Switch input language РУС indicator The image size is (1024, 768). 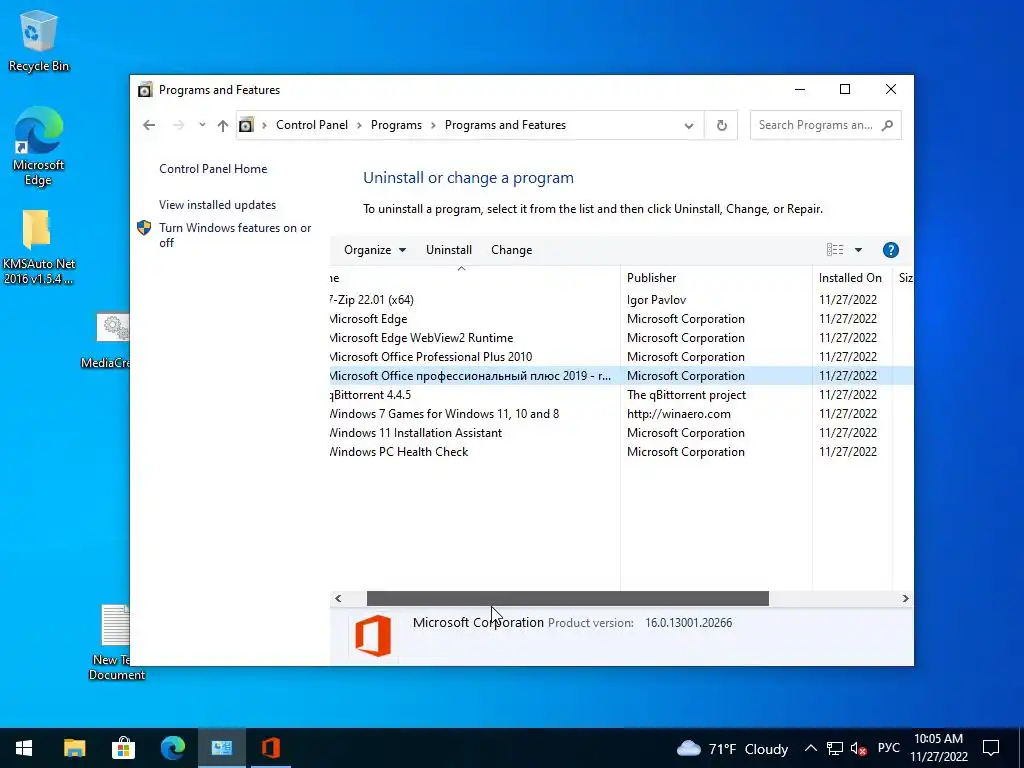[888, 748]
